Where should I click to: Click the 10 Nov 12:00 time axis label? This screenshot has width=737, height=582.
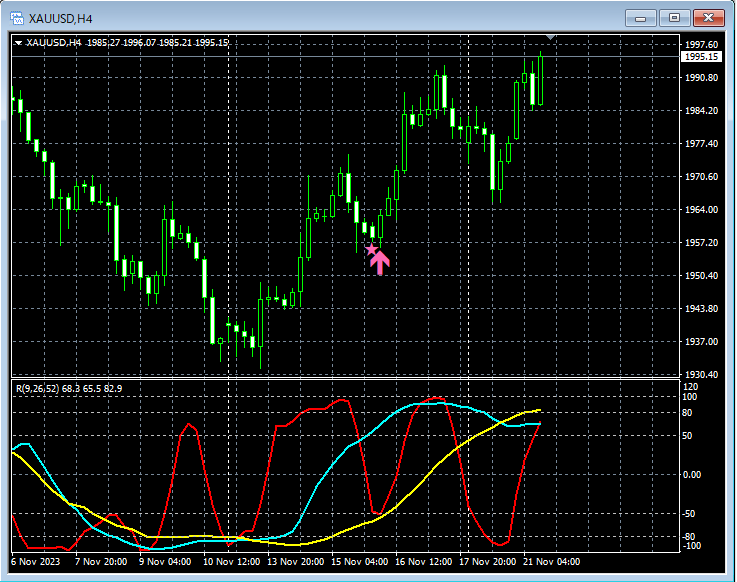[x=231, y=562]
